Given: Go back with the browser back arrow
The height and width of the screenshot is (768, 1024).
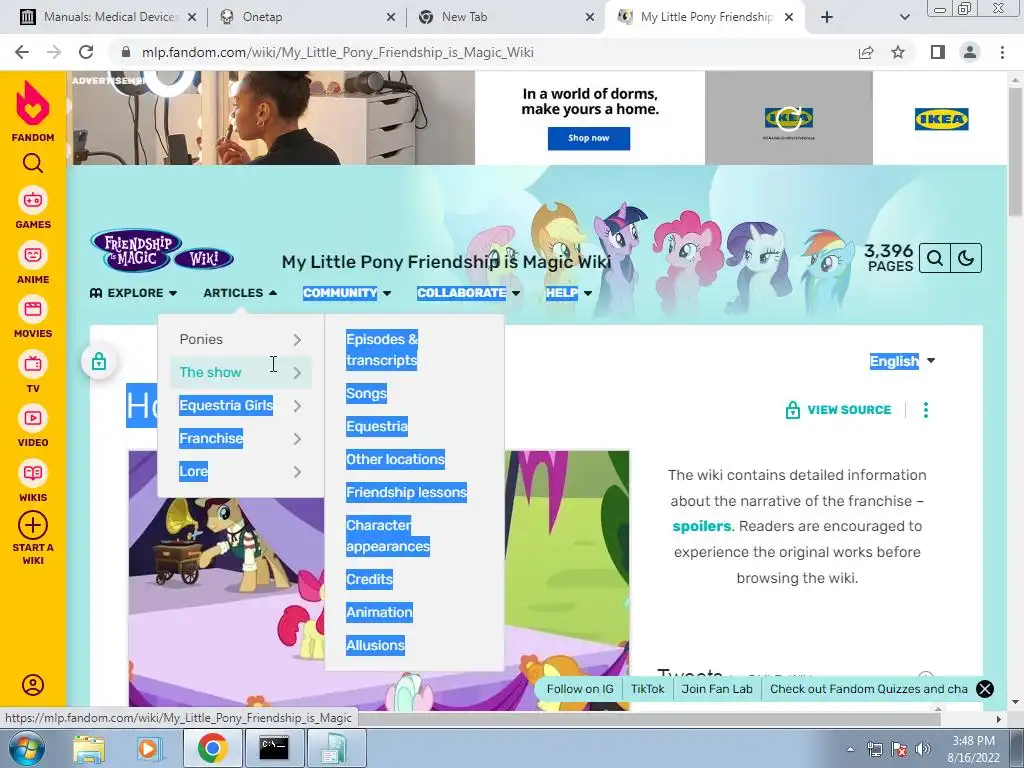Looking at the screenshot, I should (22, 52).
